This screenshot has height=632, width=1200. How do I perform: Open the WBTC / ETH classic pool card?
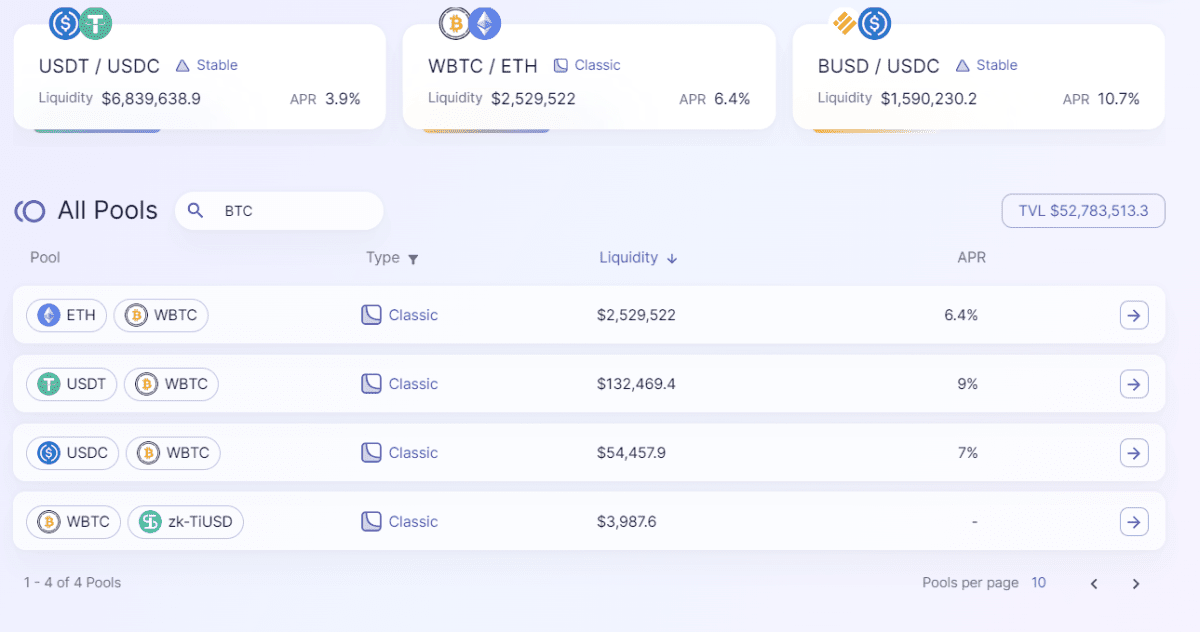click(x=589, y=77)
